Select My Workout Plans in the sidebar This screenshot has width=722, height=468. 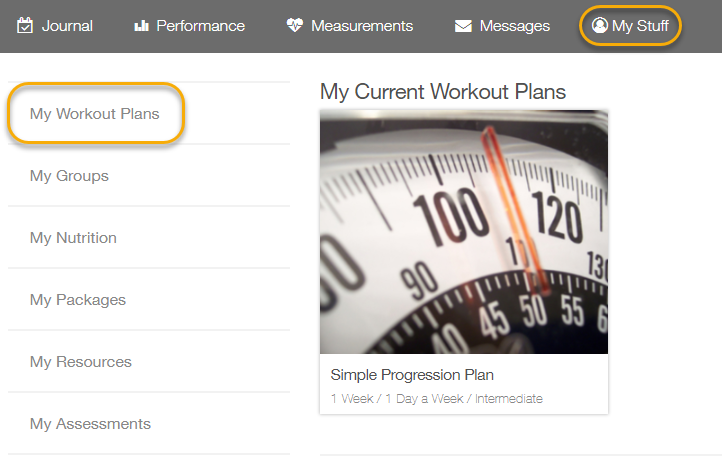(95, 113)
